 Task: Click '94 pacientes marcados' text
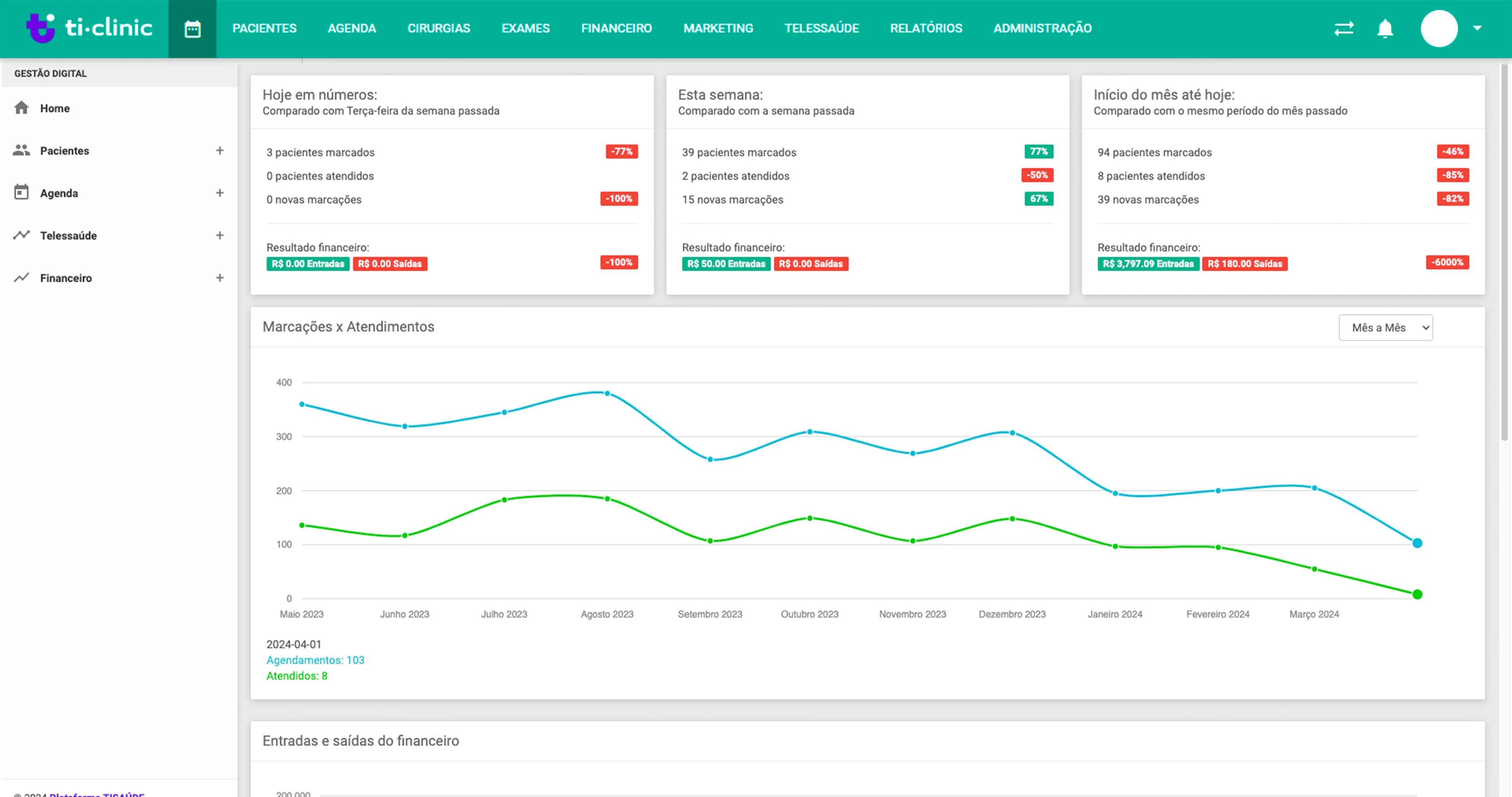coord(1155,152)
